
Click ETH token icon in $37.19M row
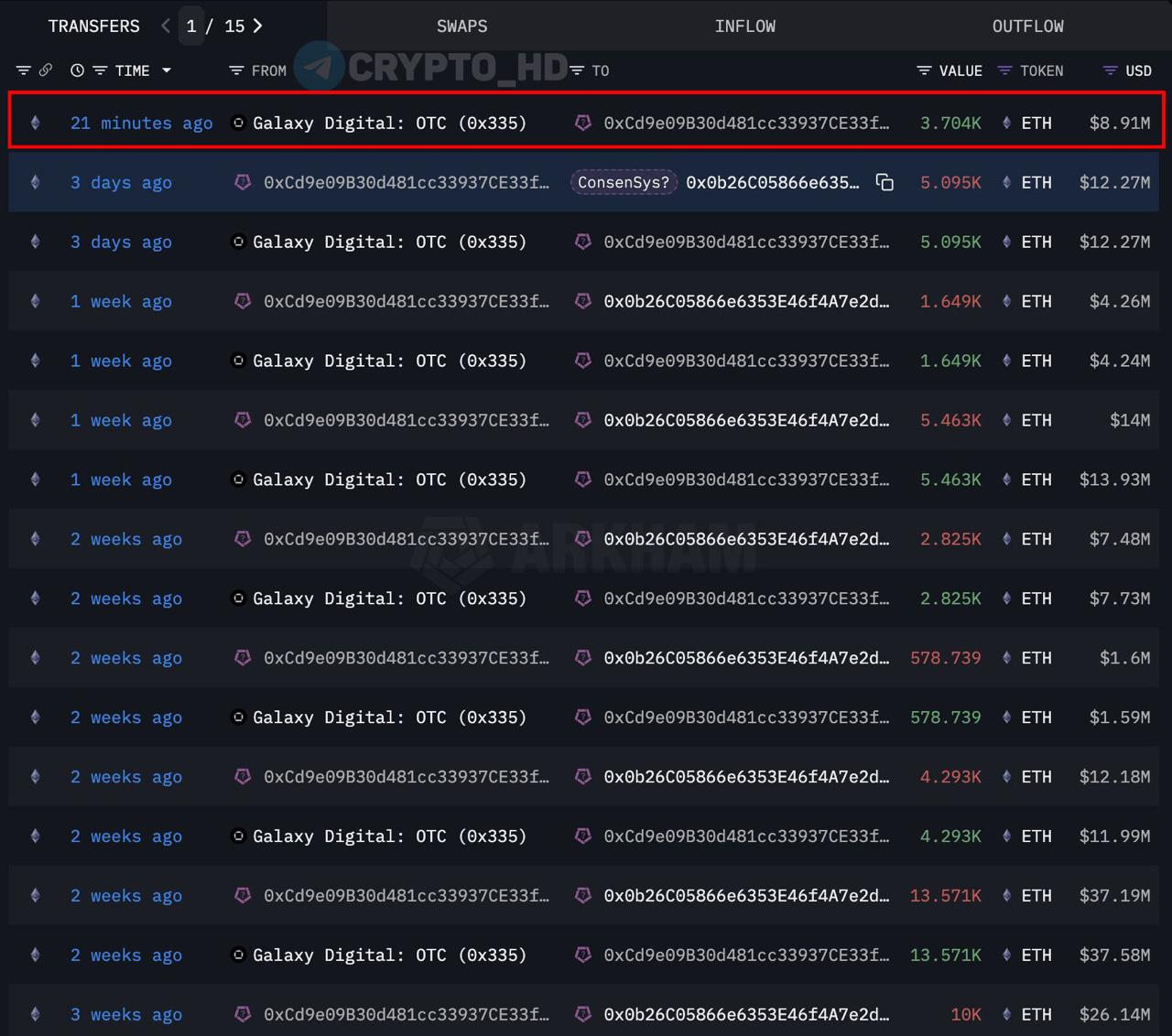coord(1006,896)
